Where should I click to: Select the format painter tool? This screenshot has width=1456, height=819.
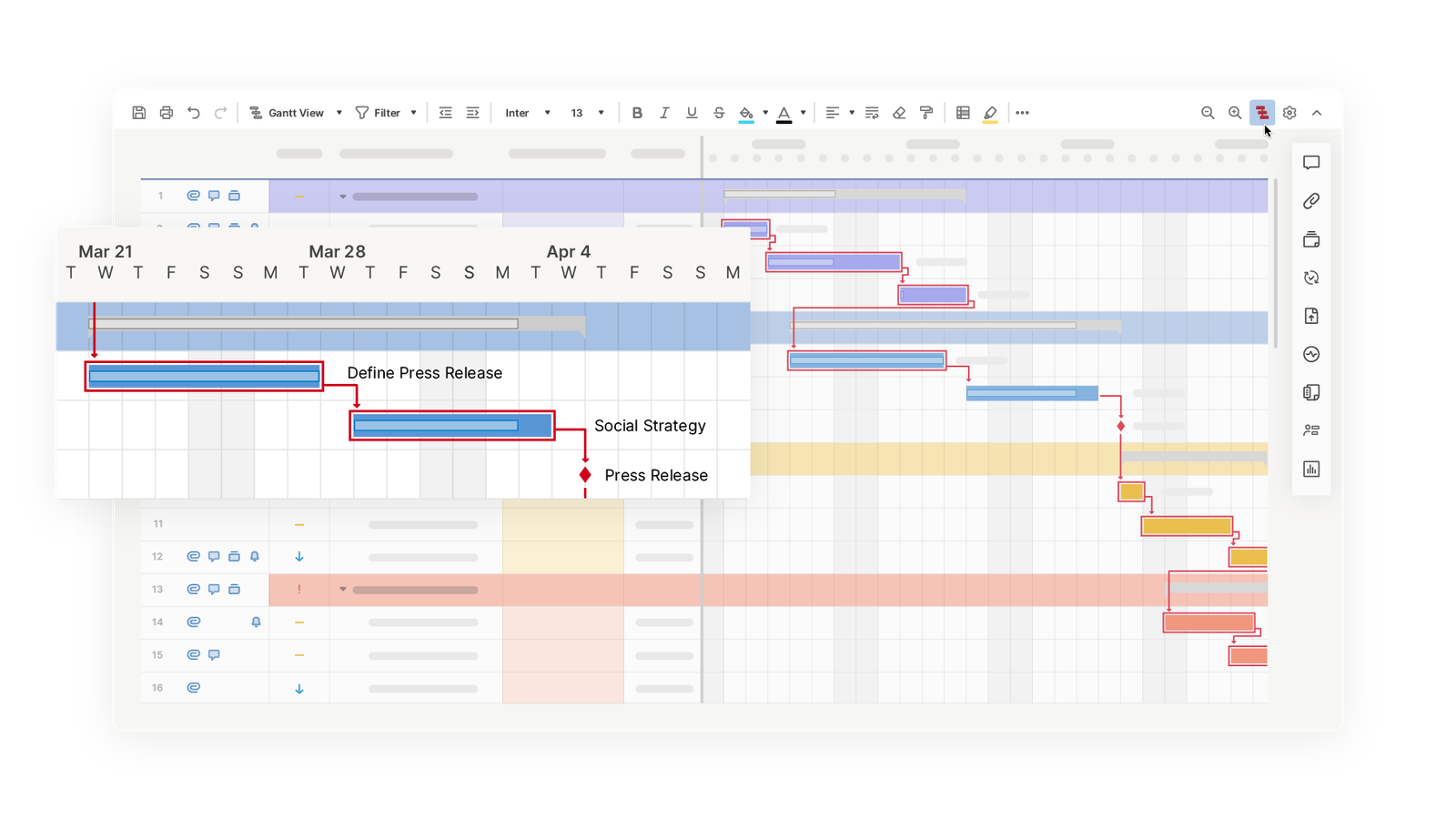[925, 112]
